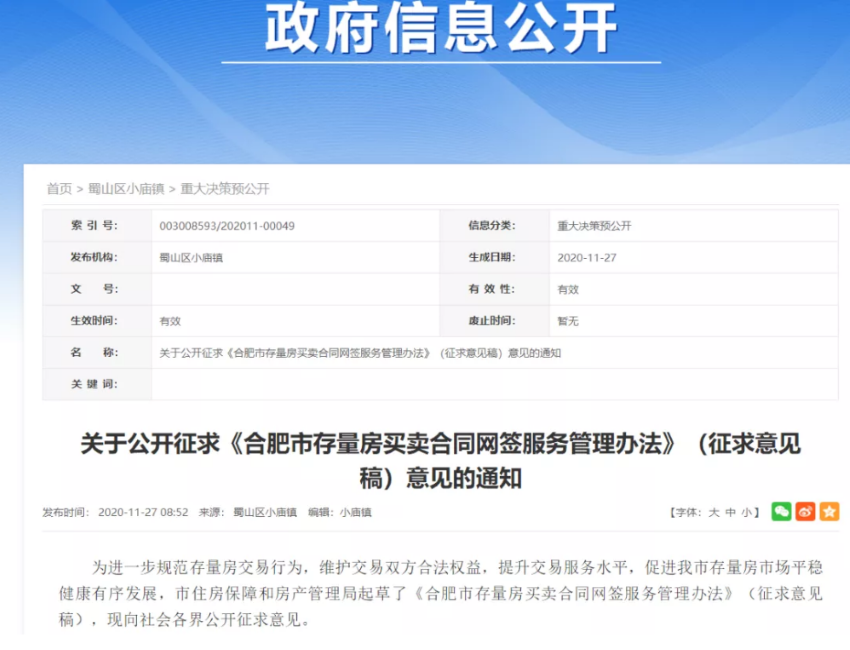Select the index number 003008593/202011-00049

227,226
